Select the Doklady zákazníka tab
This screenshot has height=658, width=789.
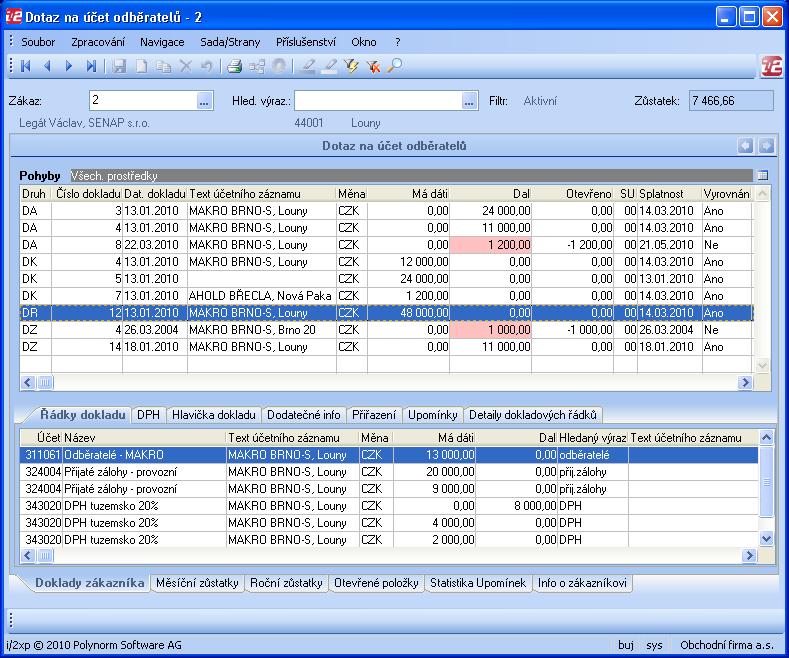90,583
